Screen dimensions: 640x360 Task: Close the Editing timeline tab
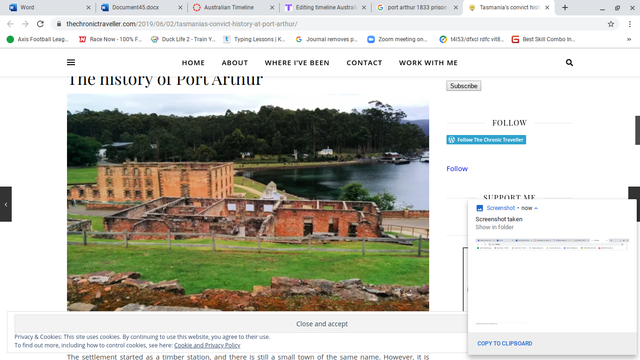pyautogui.click(x=364, y=7)
